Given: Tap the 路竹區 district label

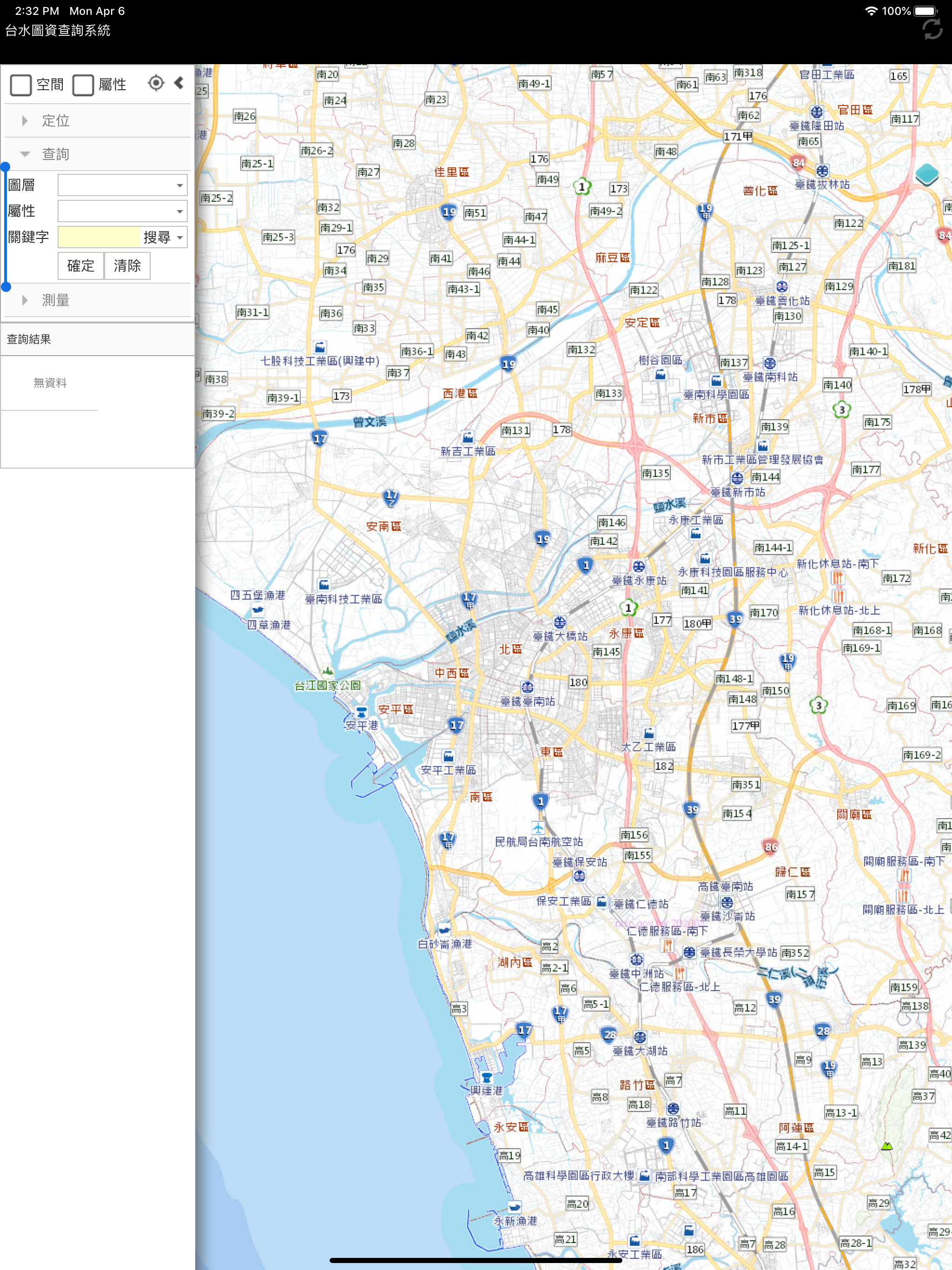Looking at the screenshot, I should click(x=637, y=1085).
